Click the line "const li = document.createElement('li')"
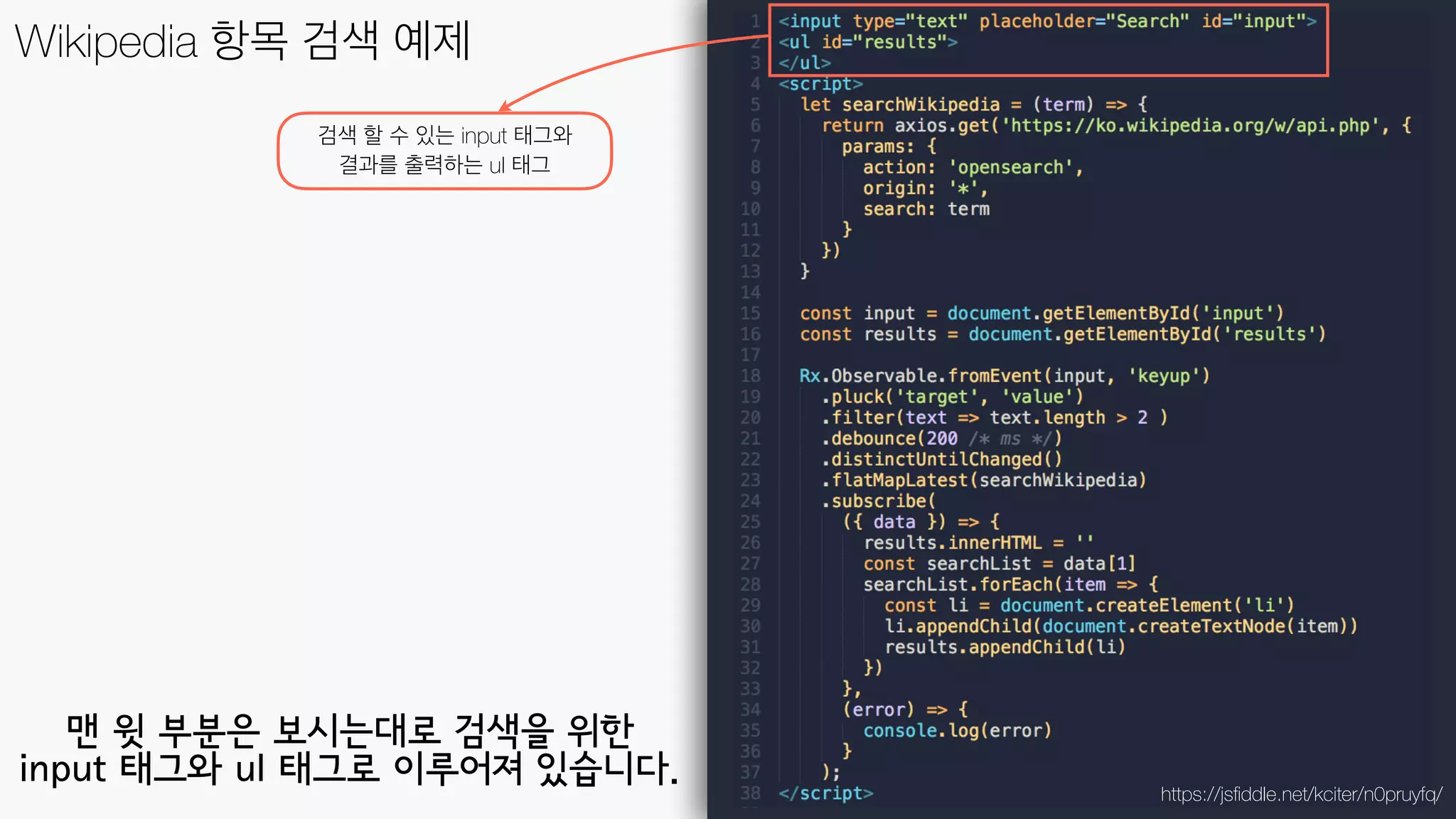Screen dimensions: 1456x819 pyautogui.click(x=1089, y=606)
